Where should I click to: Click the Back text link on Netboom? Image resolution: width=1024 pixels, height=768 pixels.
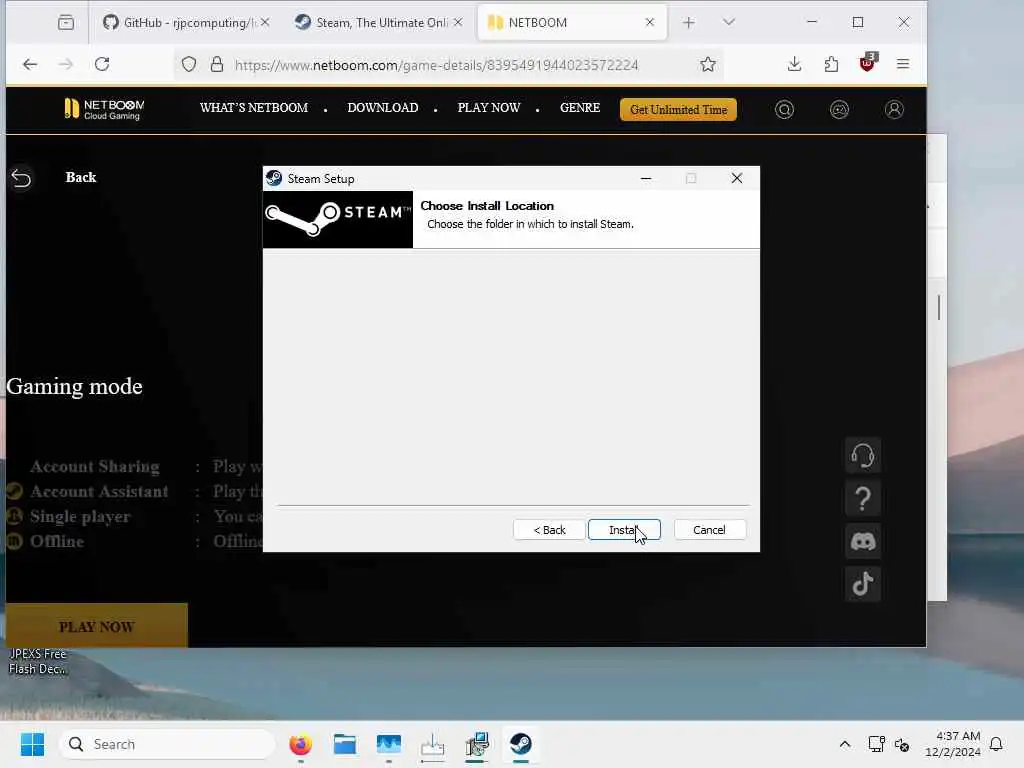click(x=81, y=177)
